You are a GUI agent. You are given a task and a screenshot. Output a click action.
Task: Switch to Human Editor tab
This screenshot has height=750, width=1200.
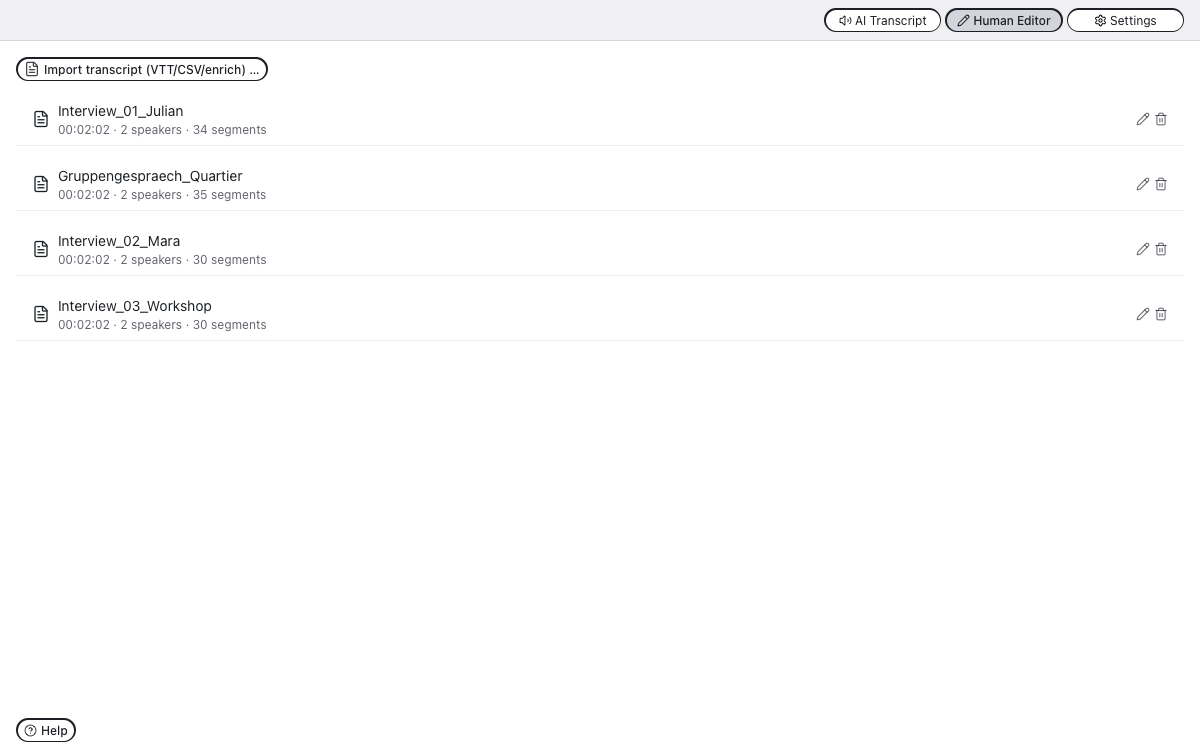click(1004, 20)
